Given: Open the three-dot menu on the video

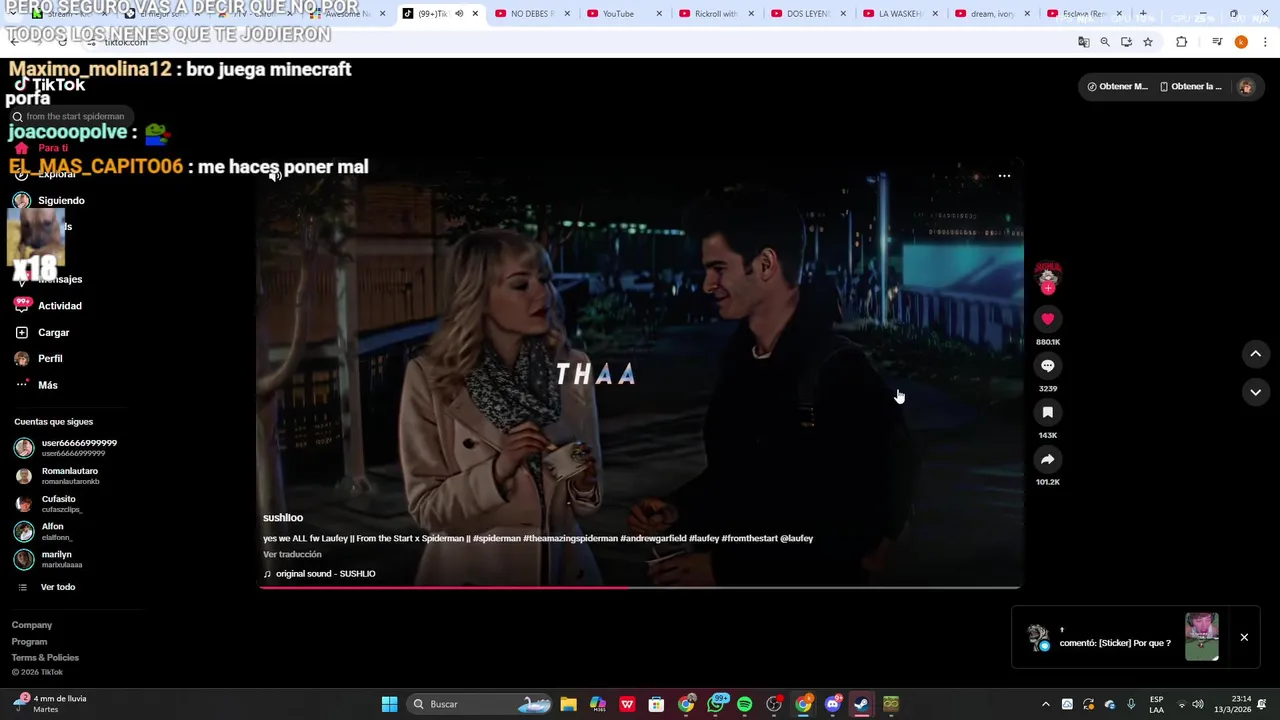Looking at the screenshot, I should [x=1004, y=176].
